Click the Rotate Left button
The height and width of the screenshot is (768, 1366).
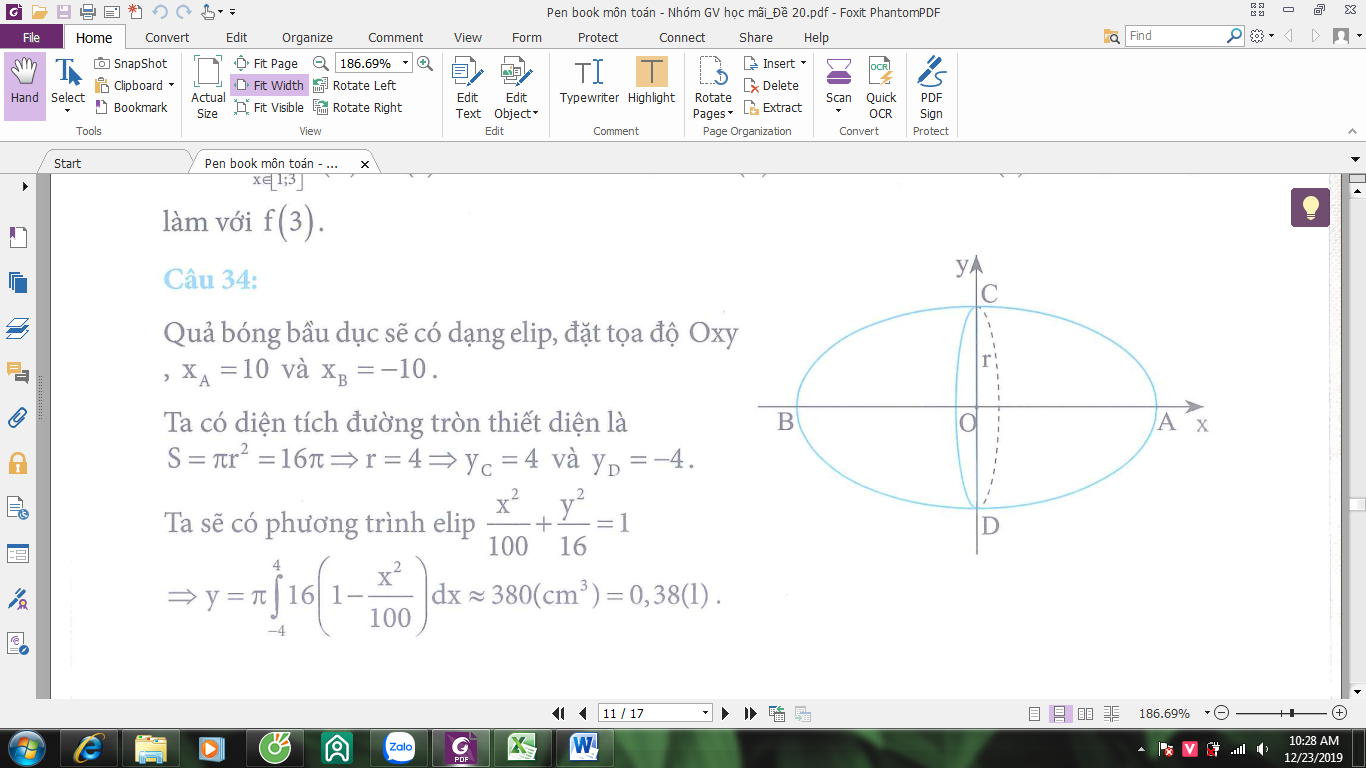355,86
